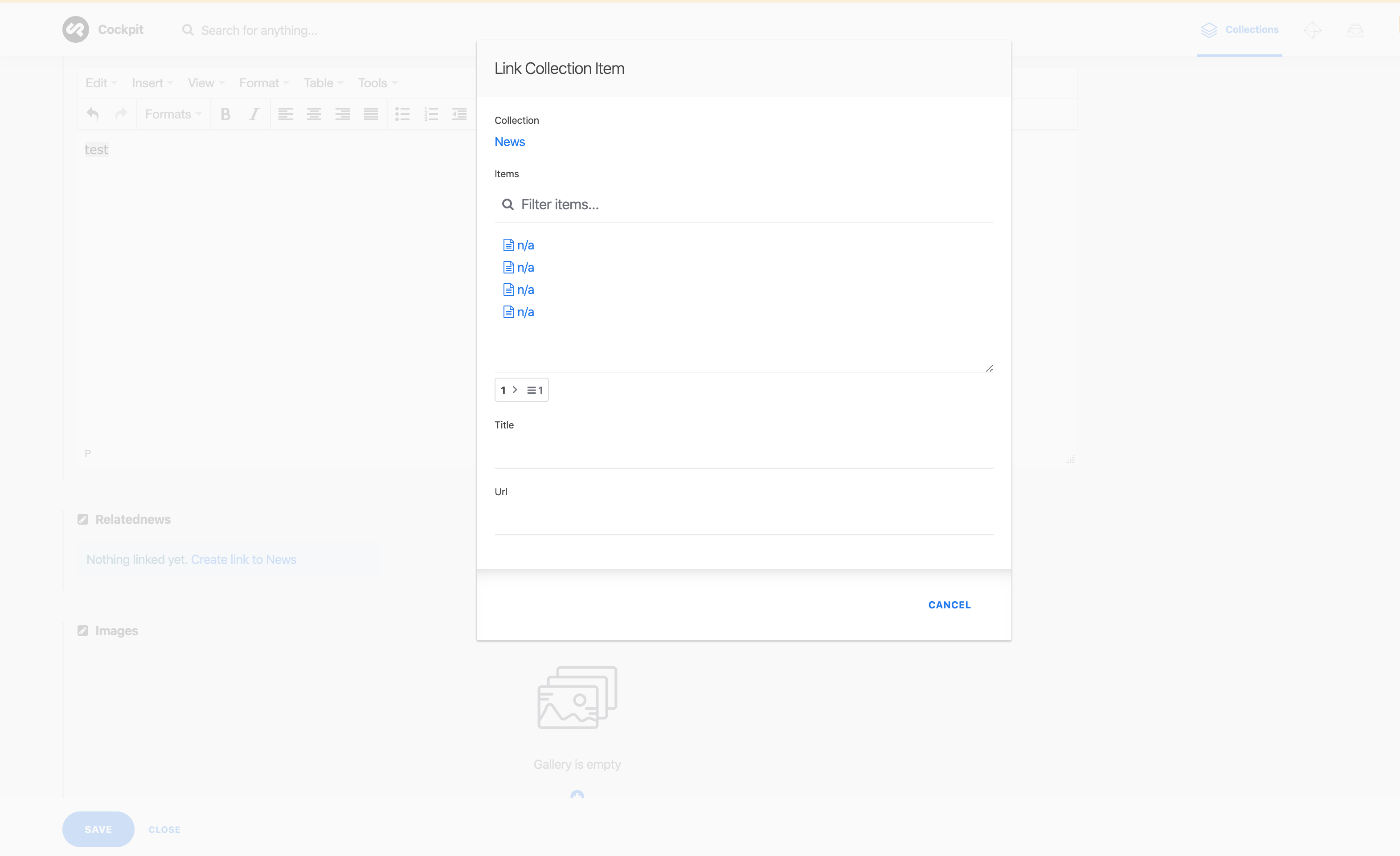Choose the third n/a item entry
The image size is (1400, 856).
click(x=525, y=290)
